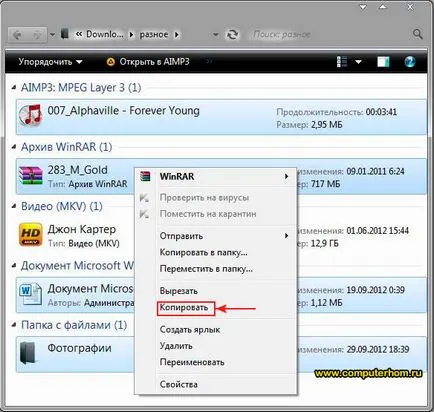Open Help with the question icon
Screen dimensions: 434x412
pyautogui.click(x=410, y=62)
